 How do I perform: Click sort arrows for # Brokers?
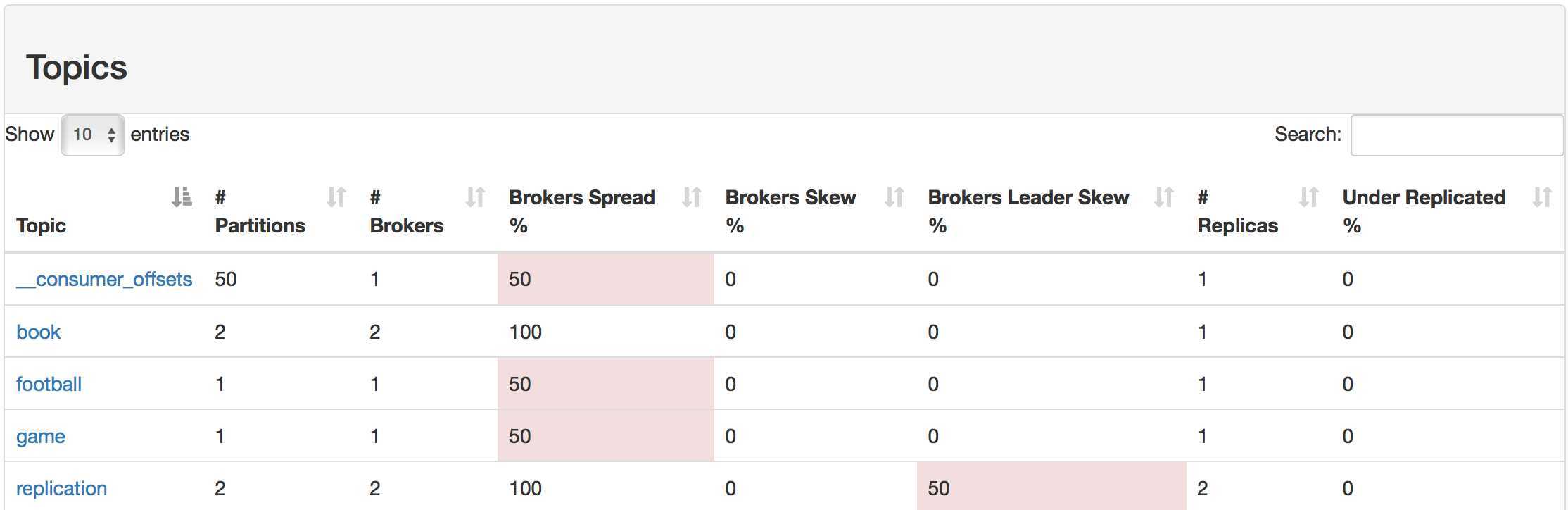point(476,197)
